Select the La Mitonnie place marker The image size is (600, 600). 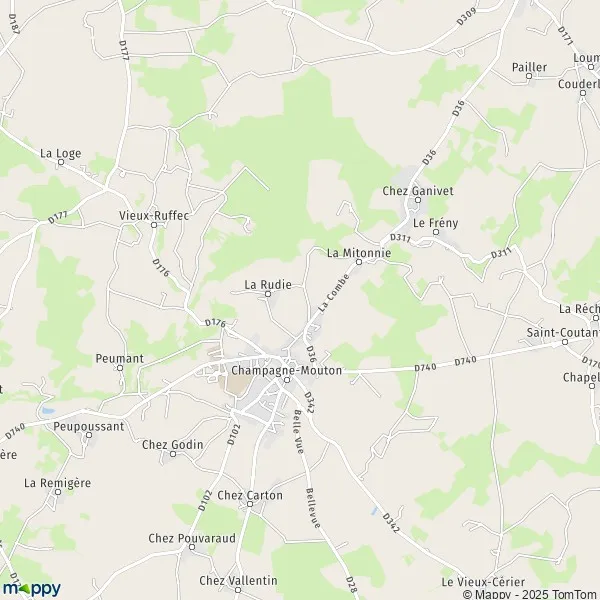click(x=359, y=262)
